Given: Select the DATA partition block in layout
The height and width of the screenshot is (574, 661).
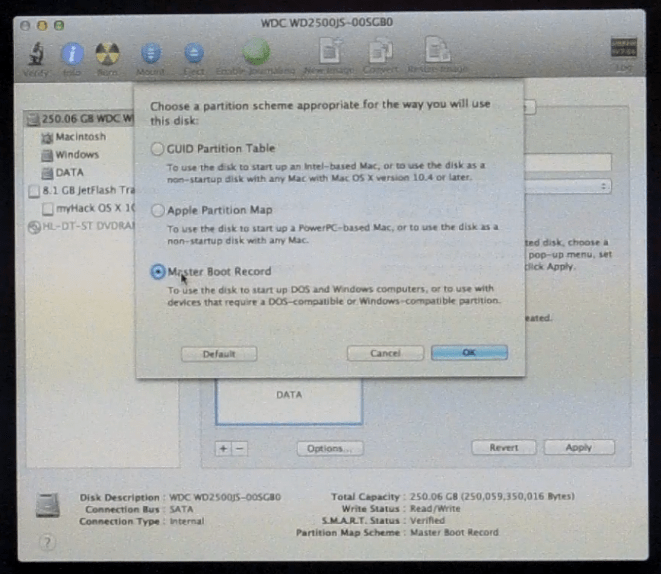Looking at the screenshot, I should (289, 402).
